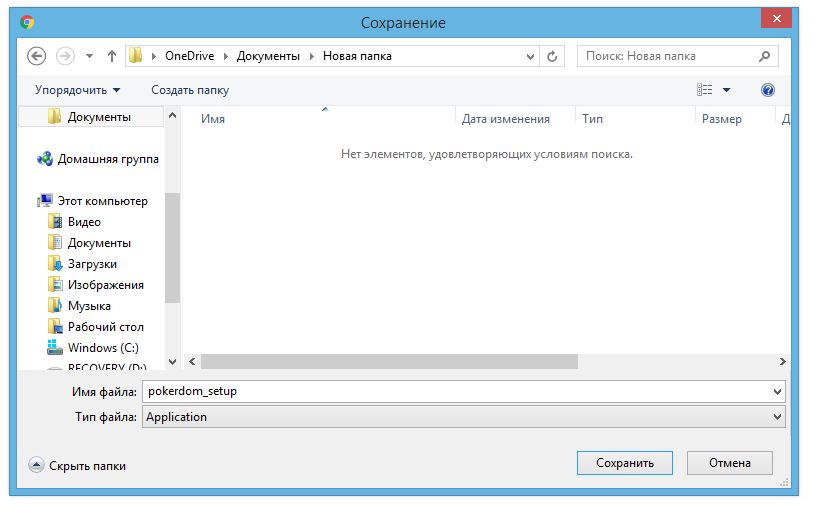815x517 pixels.
Task: Open help with the question mark icon
Action: (768, 90)
